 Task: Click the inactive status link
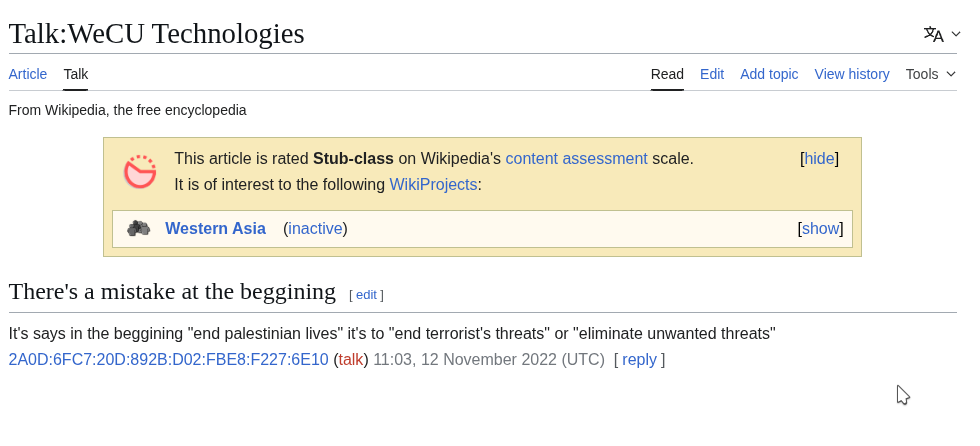click(316, 229)
